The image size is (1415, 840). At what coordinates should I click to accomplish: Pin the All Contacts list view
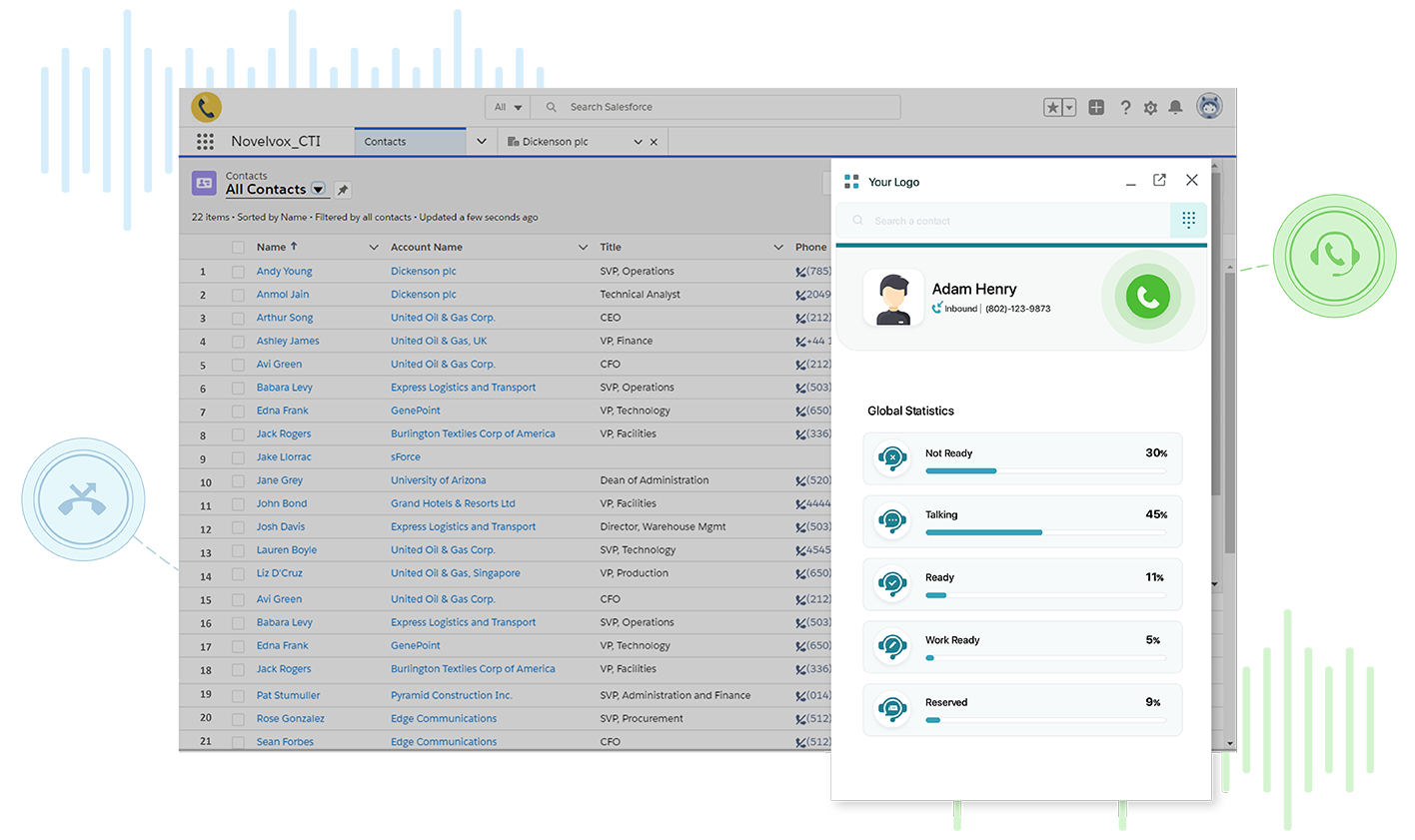coord(342,190)
